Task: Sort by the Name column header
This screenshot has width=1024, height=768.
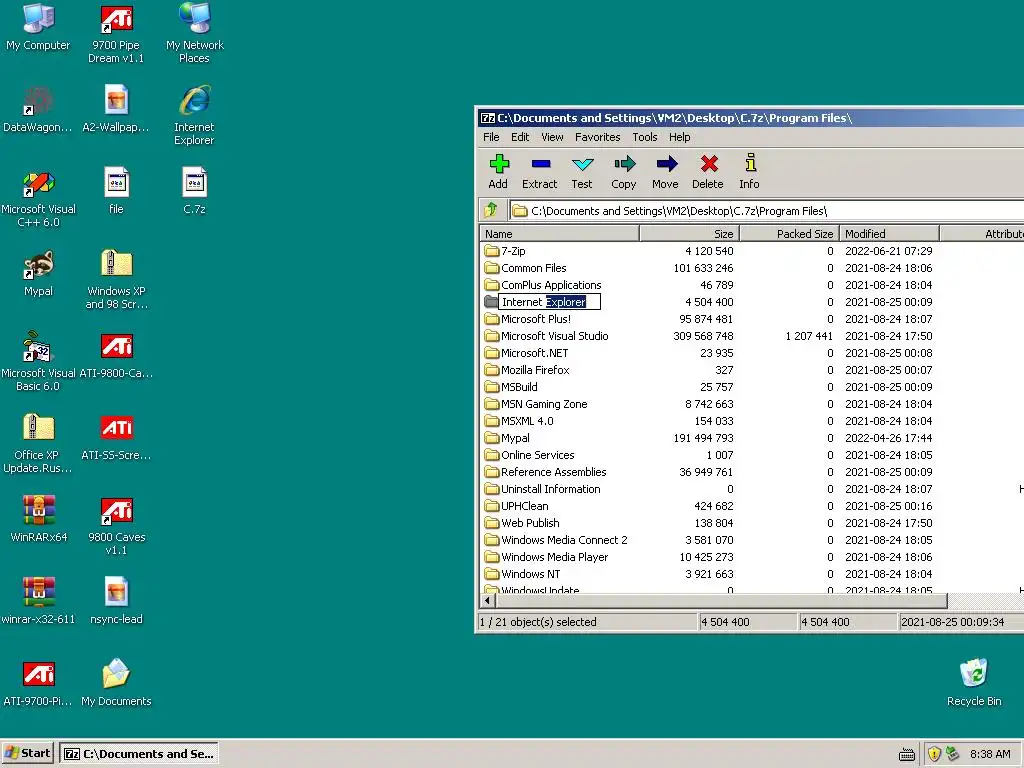Action: pyautogui.click(x=560, y=234)
